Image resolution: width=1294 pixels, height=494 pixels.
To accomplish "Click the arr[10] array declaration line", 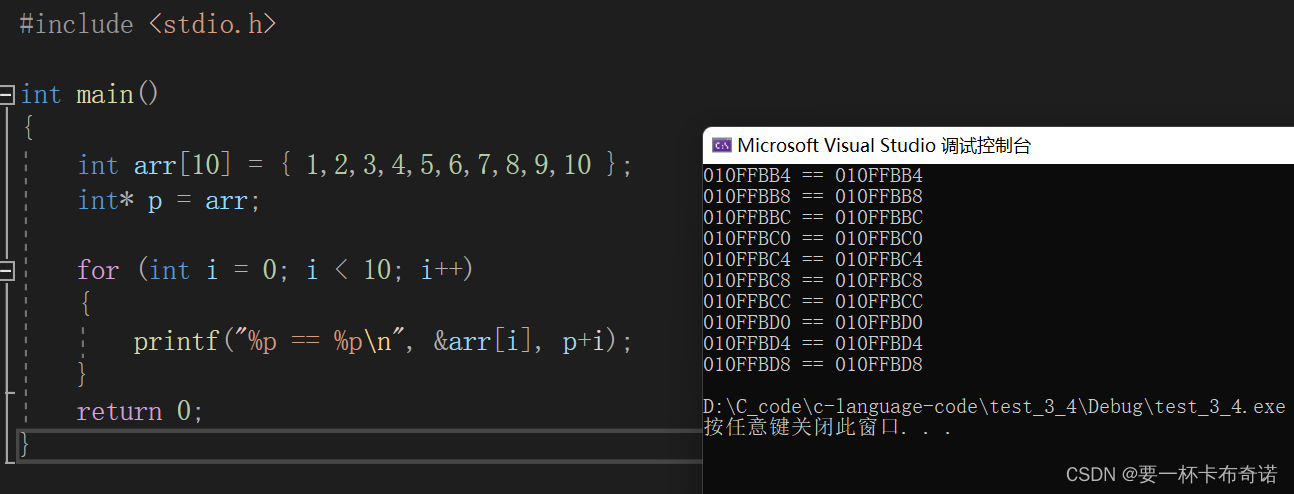I will (x=355, y=165).
